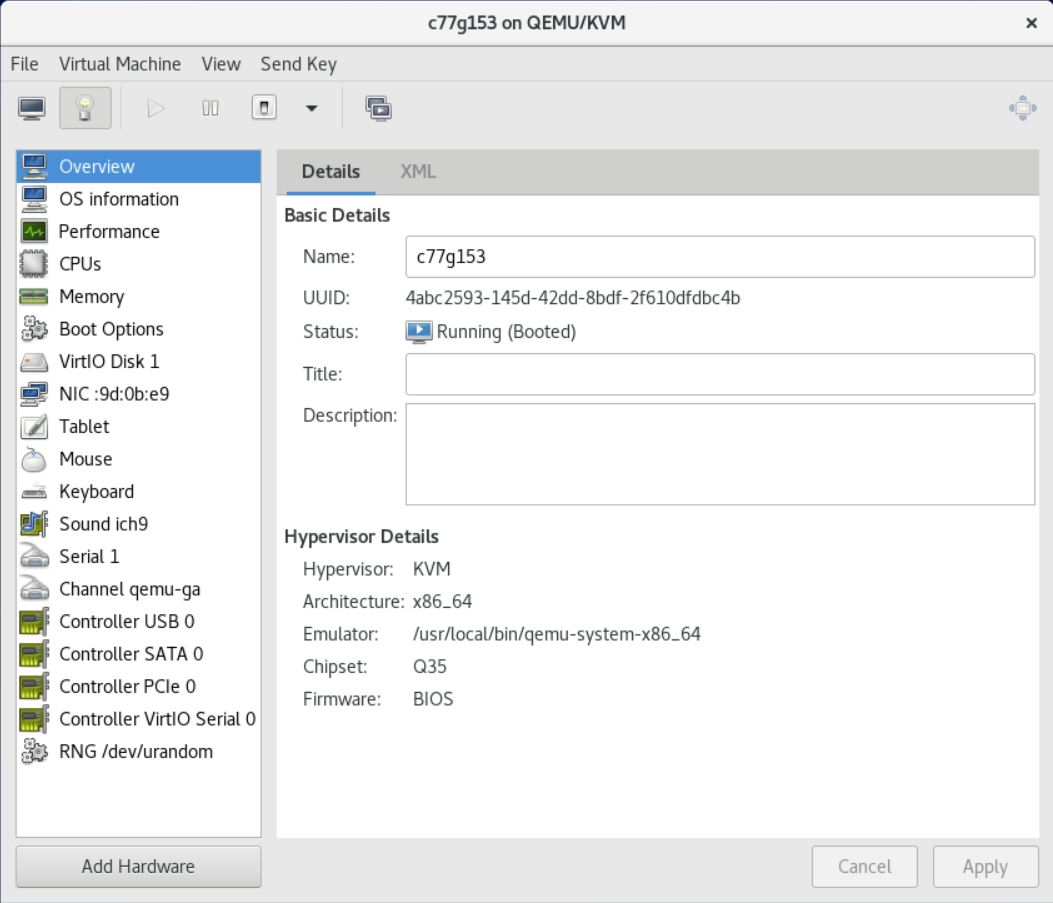Screen dimensions: 1053x903
Task: Click the Pause toolbar icon
Action: tap(210, 108)
